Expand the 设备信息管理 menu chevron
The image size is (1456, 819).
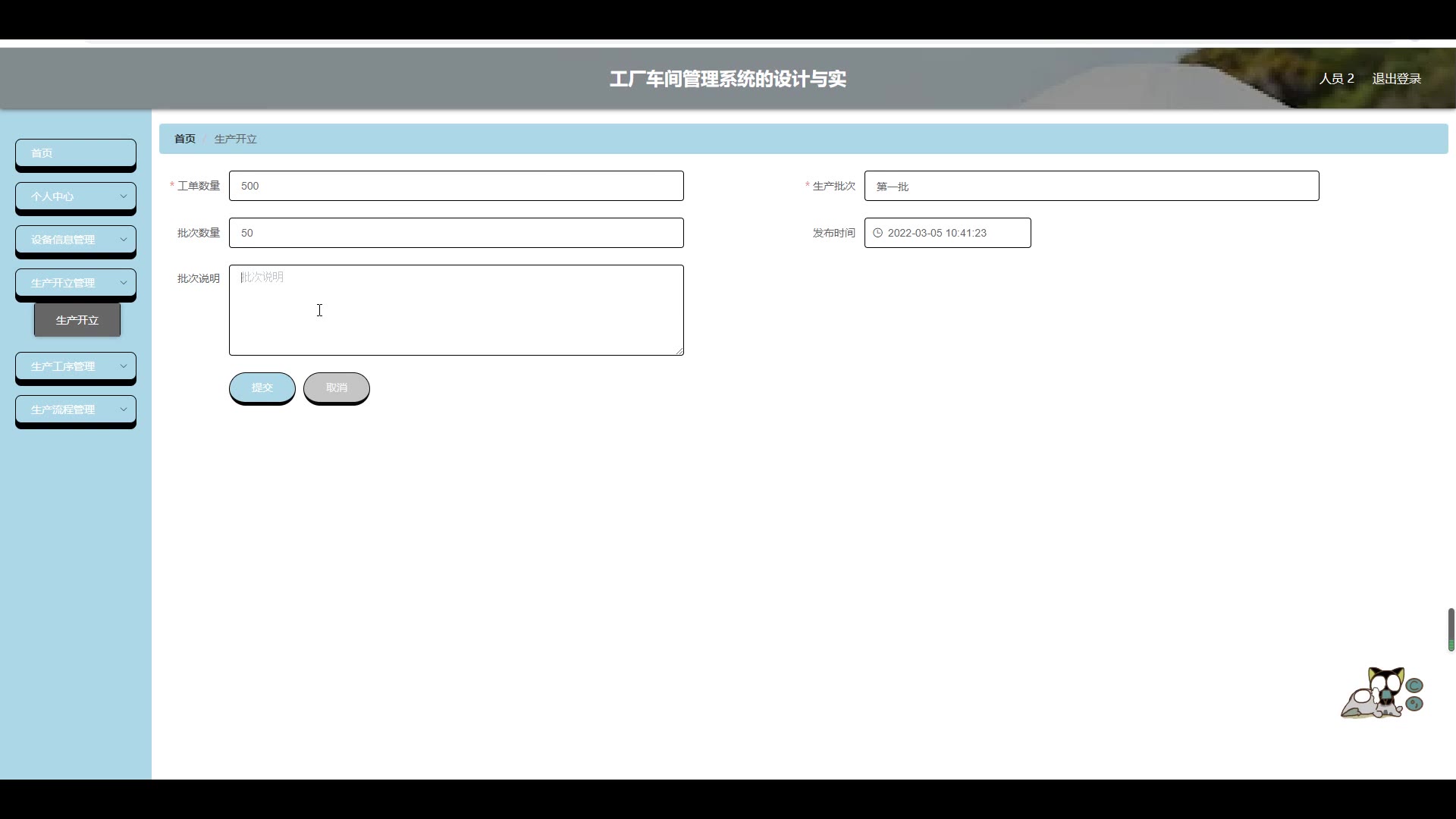tap(124, 240)
